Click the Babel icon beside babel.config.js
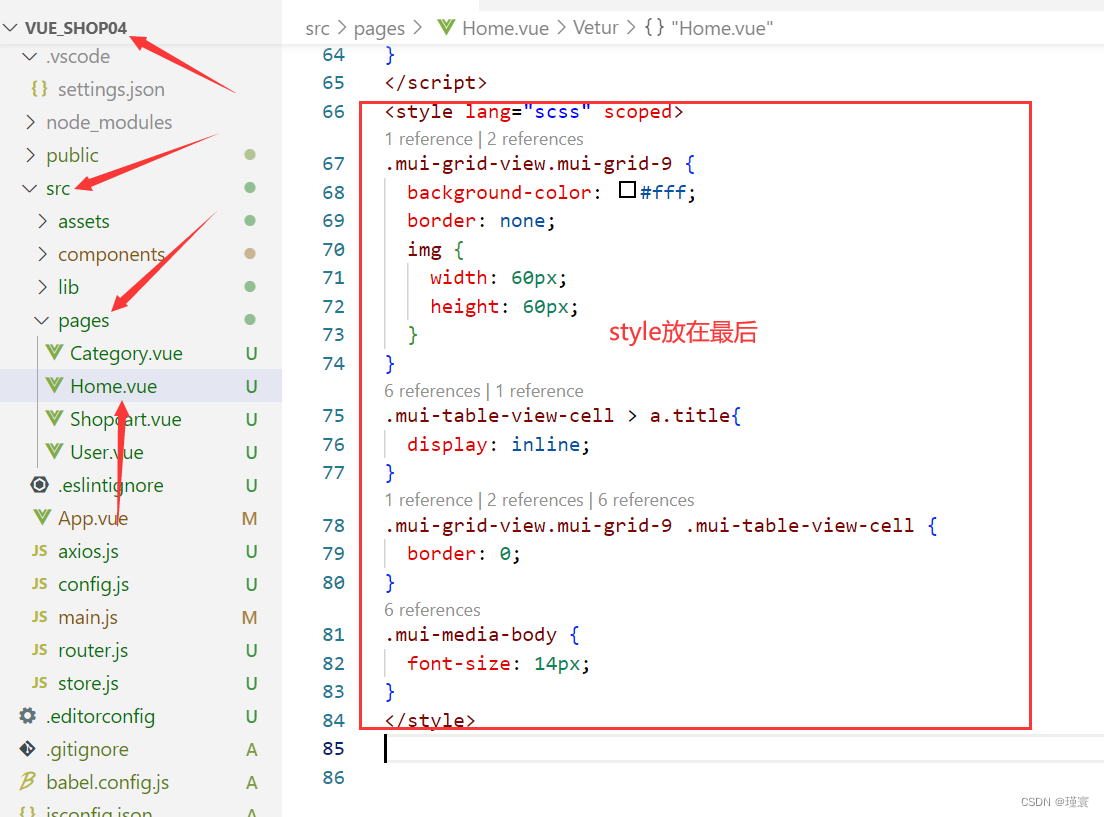This screenshot has height=817, width=1104. [27, 781]
